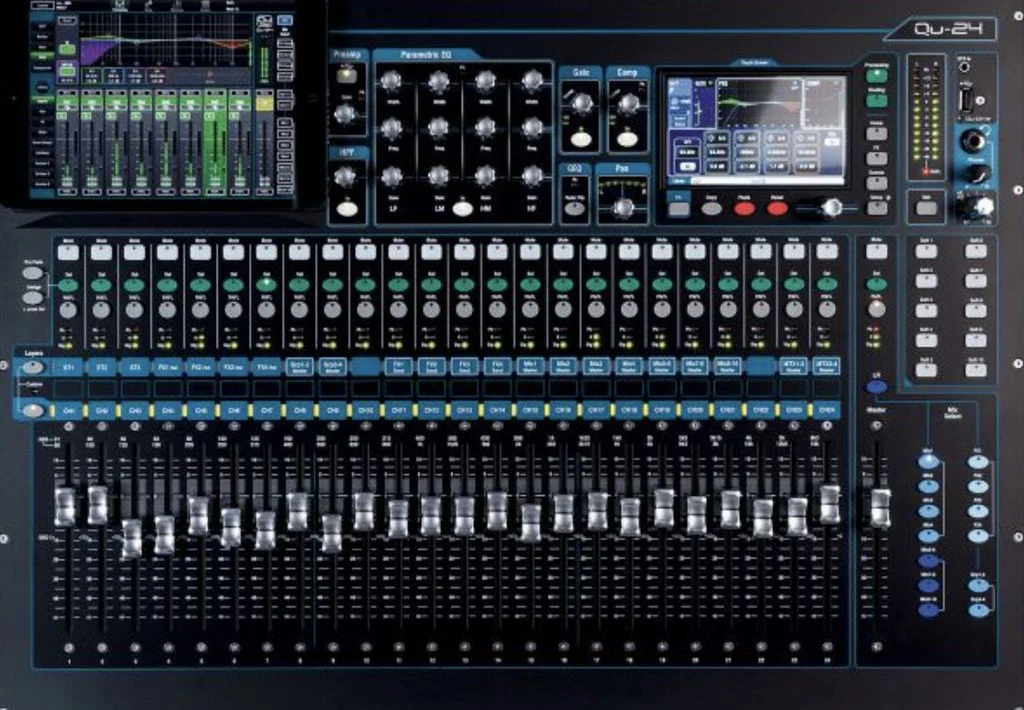The image size is (1024, 710).
Task: Click the HPF In button
Action: coord(345,211)
